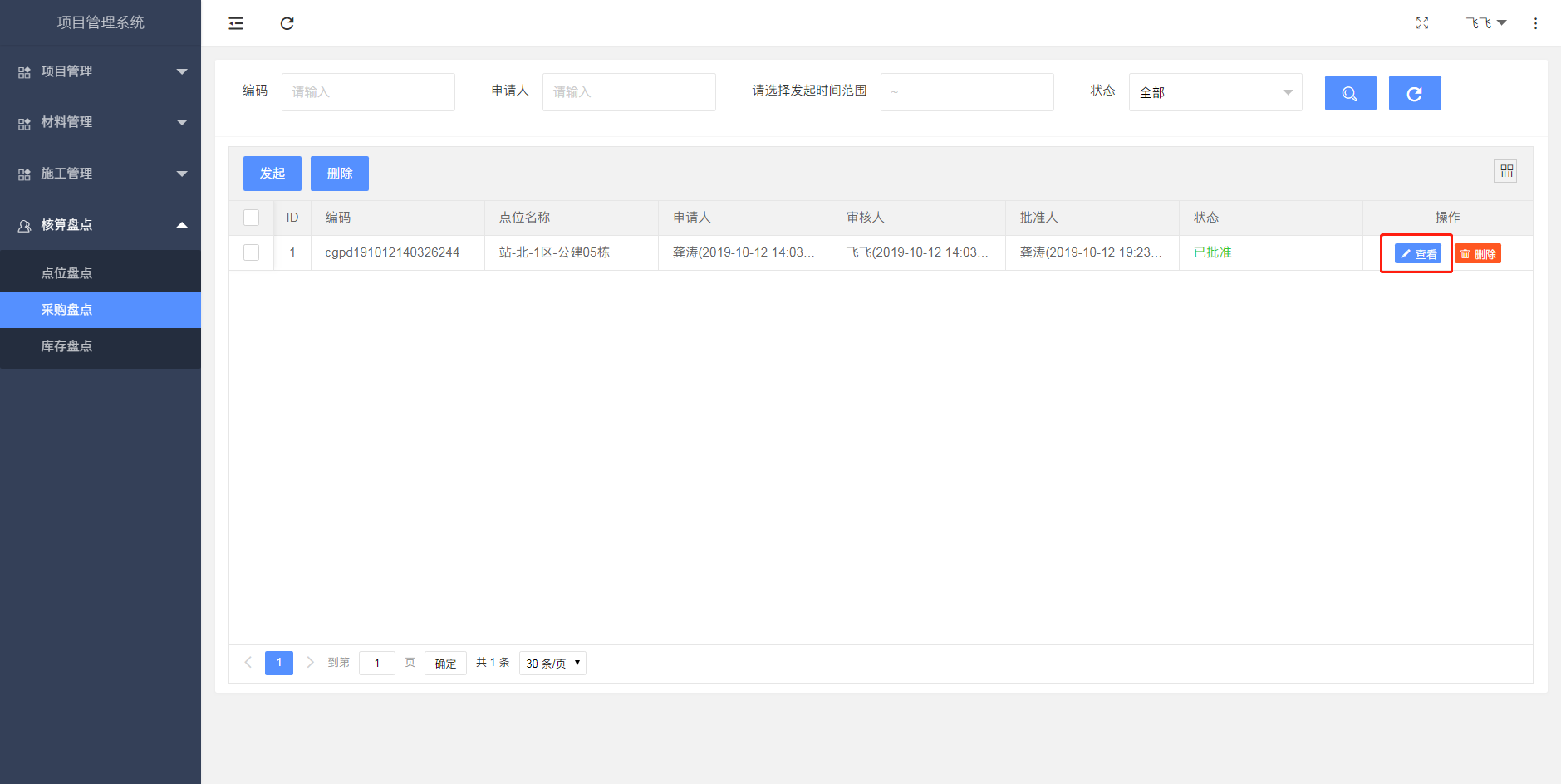This screenshot has height=784, width=1561.
Task: Click the 发起 button
Action: [272, 174]
